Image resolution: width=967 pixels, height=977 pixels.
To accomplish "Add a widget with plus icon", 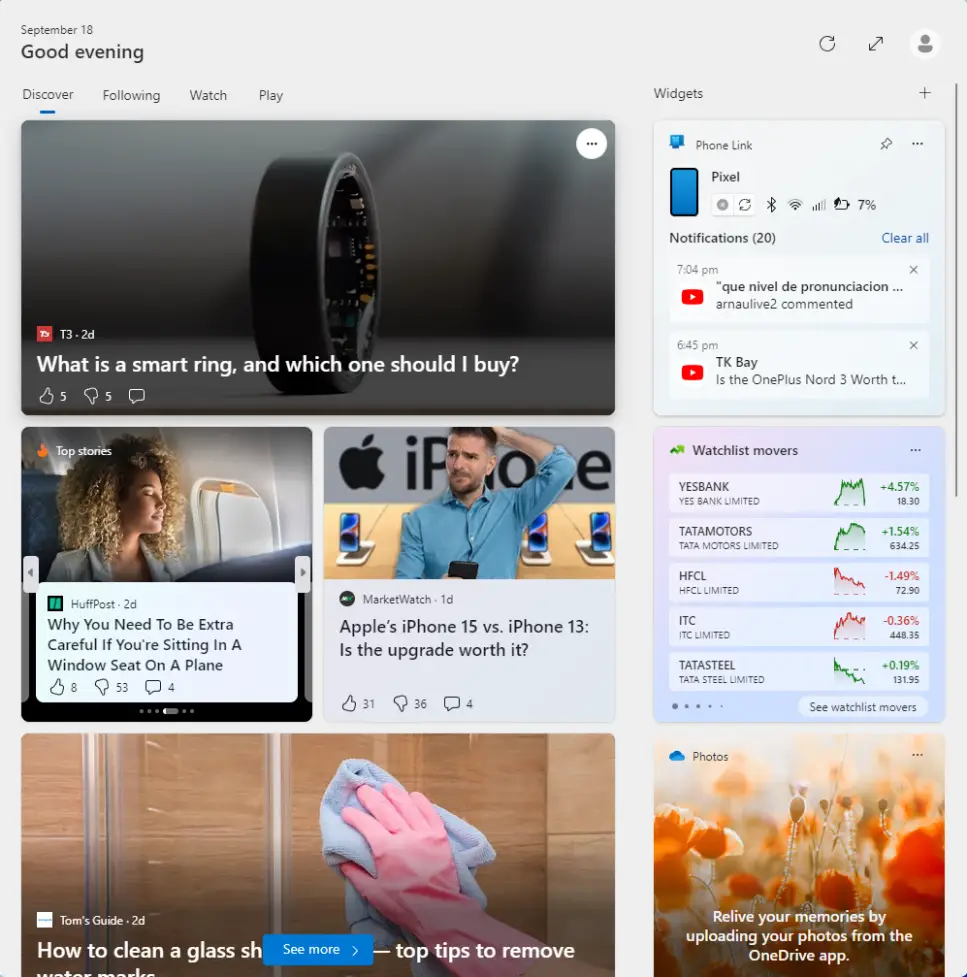I will (x=925, y=93).
